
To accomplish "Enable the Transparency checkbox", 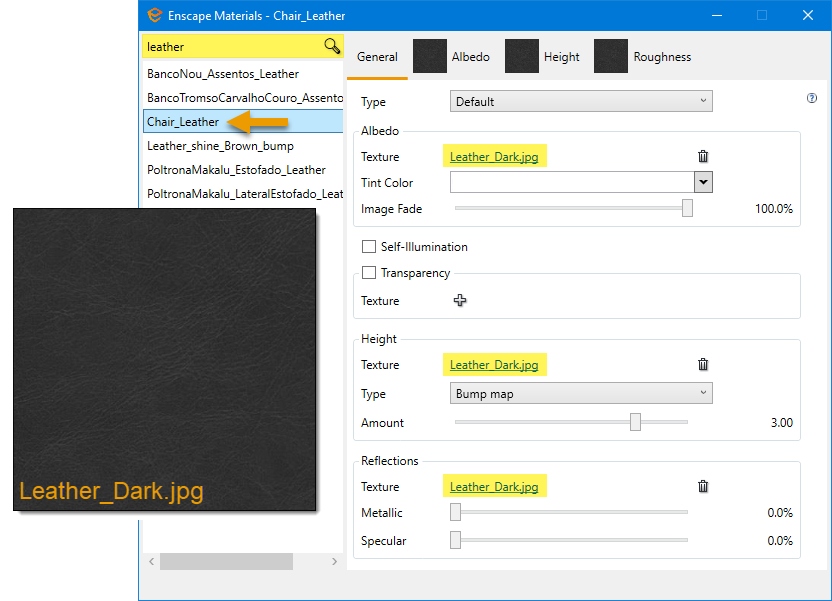I will point(369,273).
